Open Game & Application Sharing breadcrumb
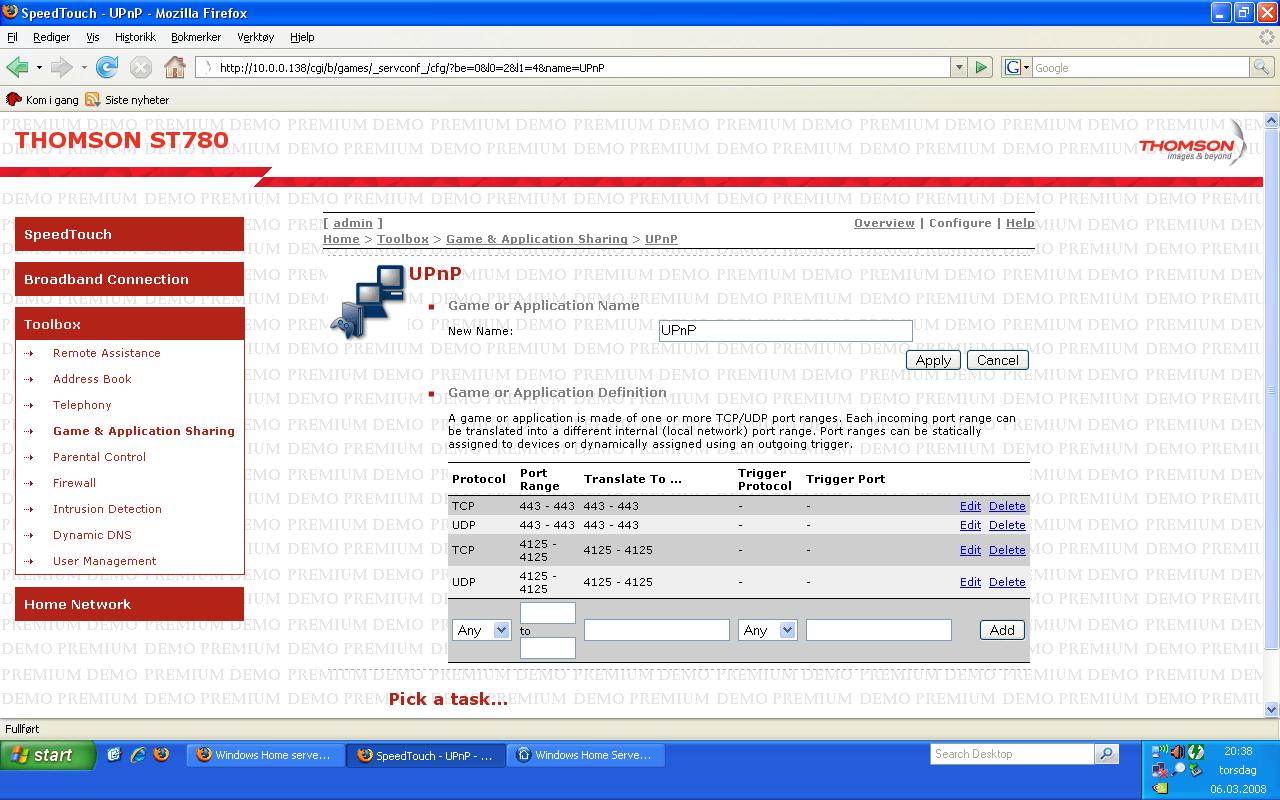This screenshot has height=800, width=1280. click(537, 239)
